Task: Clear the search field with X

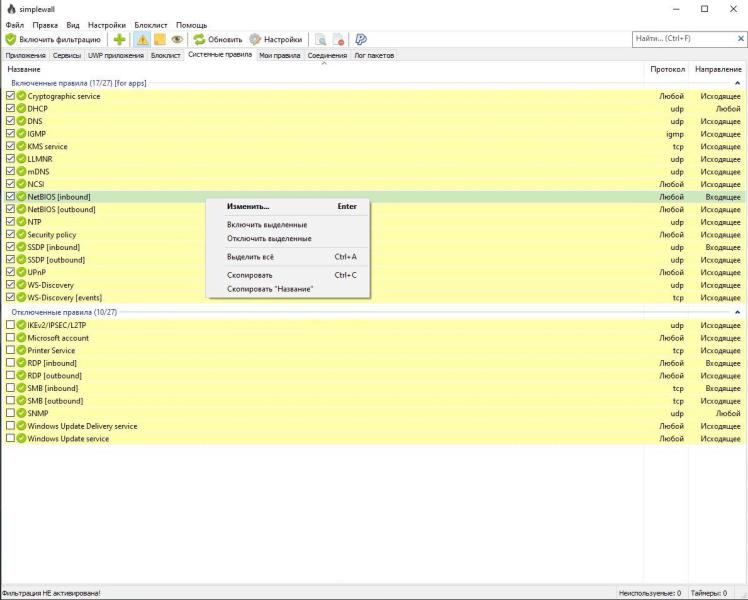Action: coord(740,39)
